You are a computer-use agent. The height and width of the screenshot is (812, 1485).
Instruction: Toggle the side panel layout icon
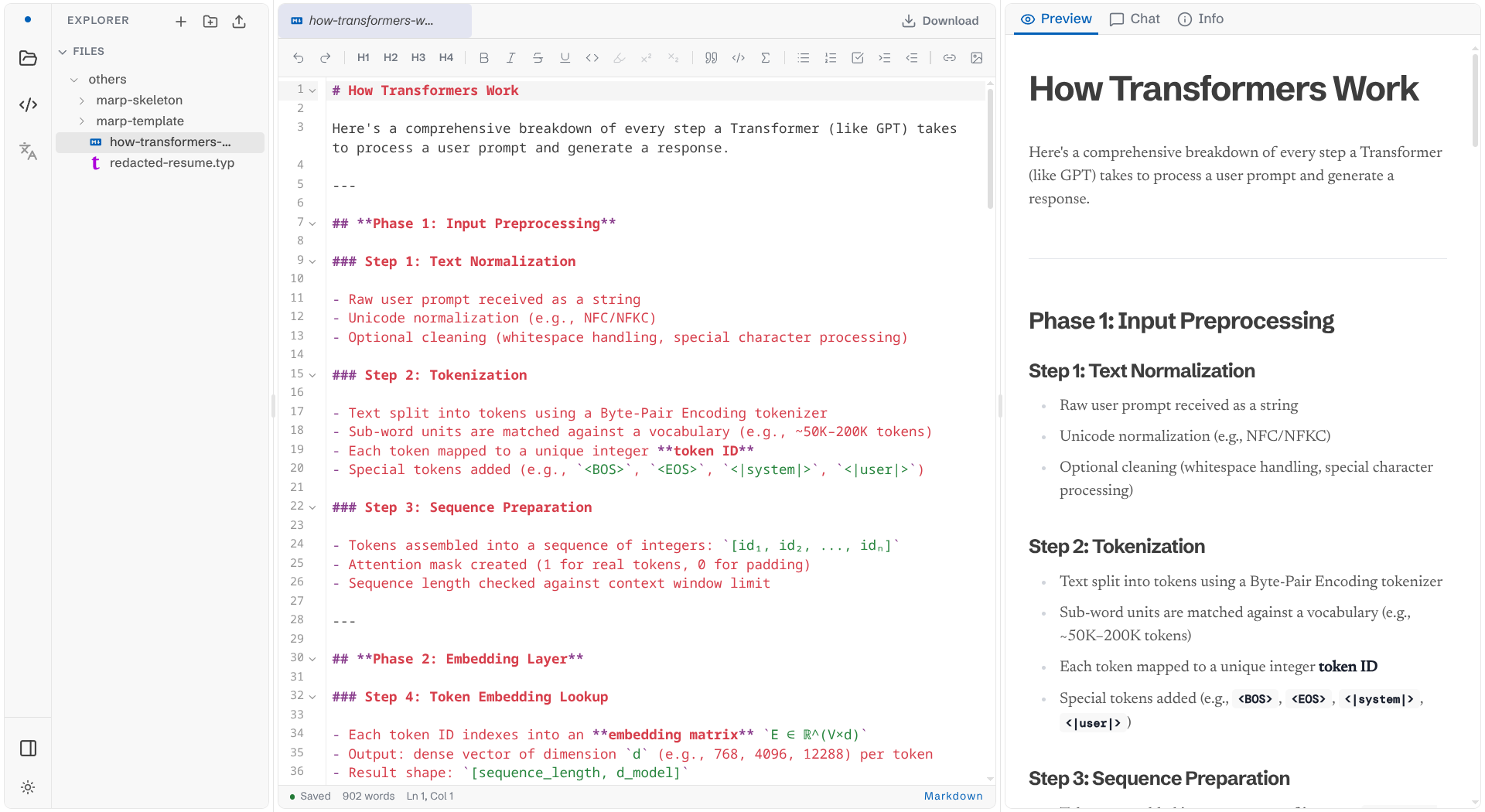[28, 748]
